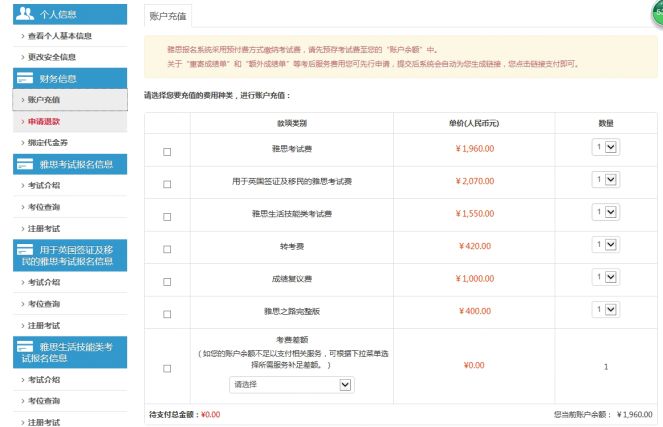Open 绑定代金券 link

tap(48, 142)
